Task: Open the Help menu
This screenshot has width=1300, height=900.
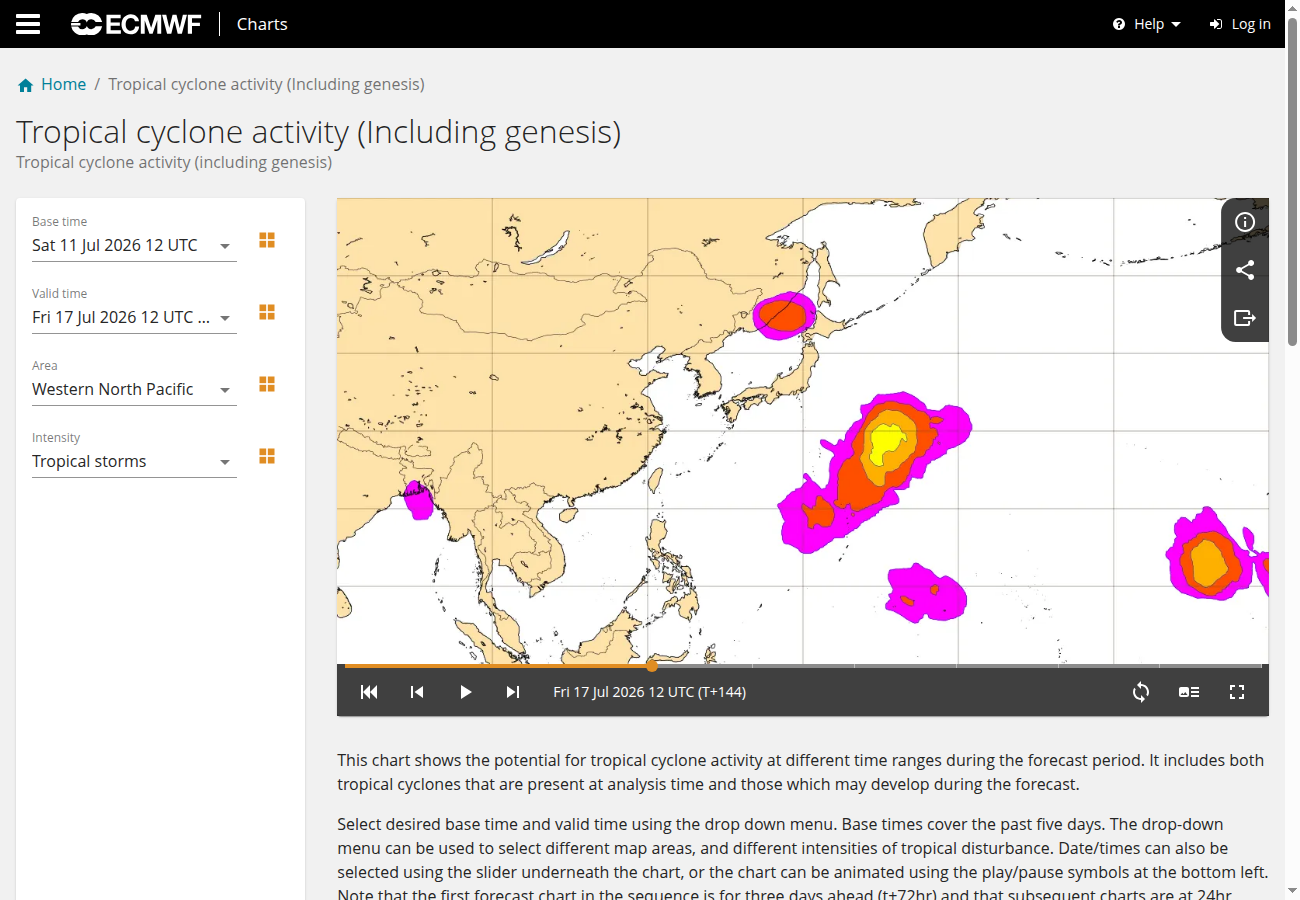Action: 1147,24
